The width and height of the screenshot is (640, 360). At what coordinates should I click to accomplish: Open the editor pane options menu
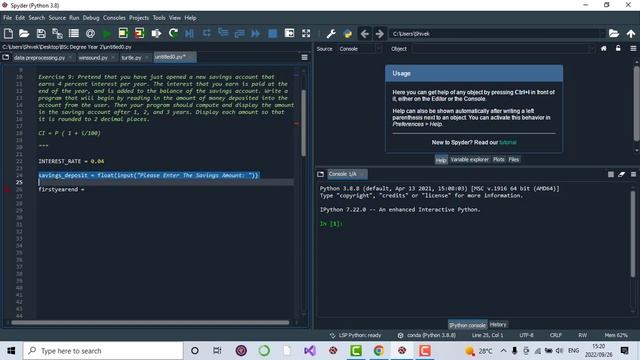click(x=304, y=58)
